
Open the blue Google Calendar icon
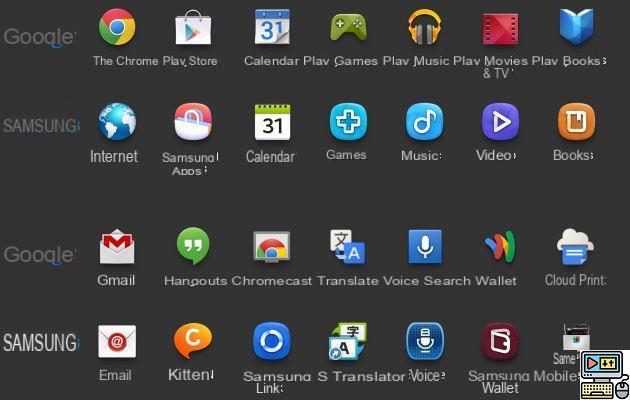272,27
